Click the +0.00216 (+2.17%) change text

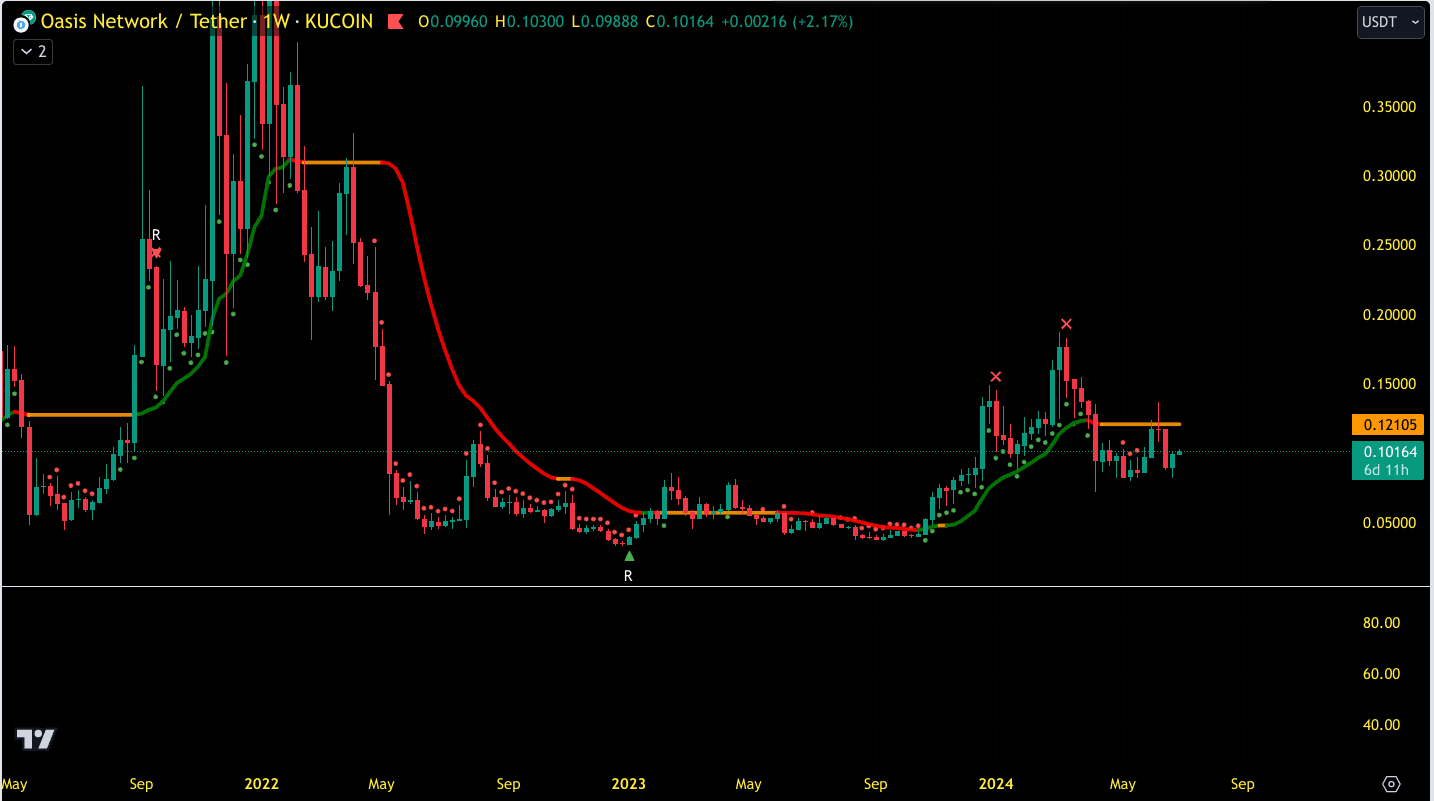tap(787, 21)
